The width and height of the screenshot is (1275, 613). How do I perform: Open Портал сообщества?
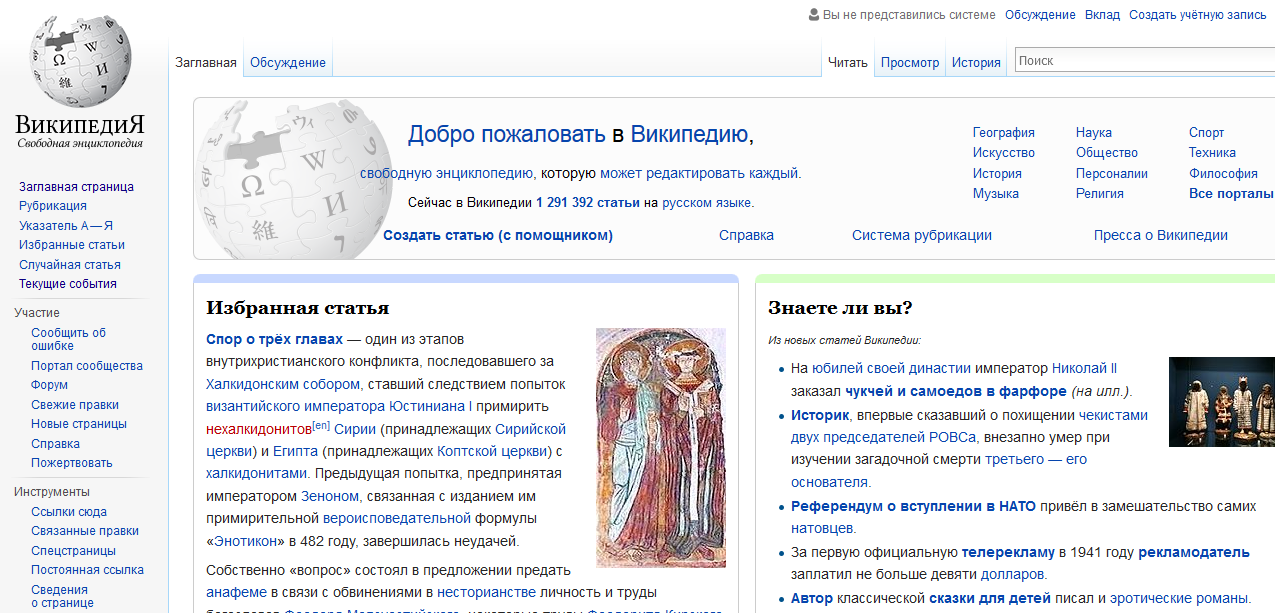click(87, 366)
